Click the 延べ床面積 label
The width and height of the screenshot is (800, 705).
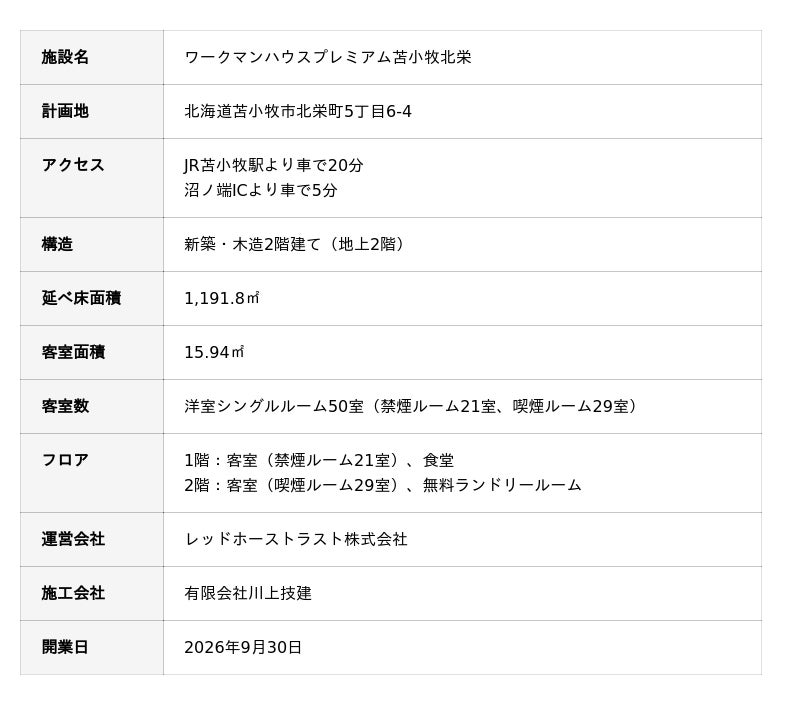[x=81, y=298]
